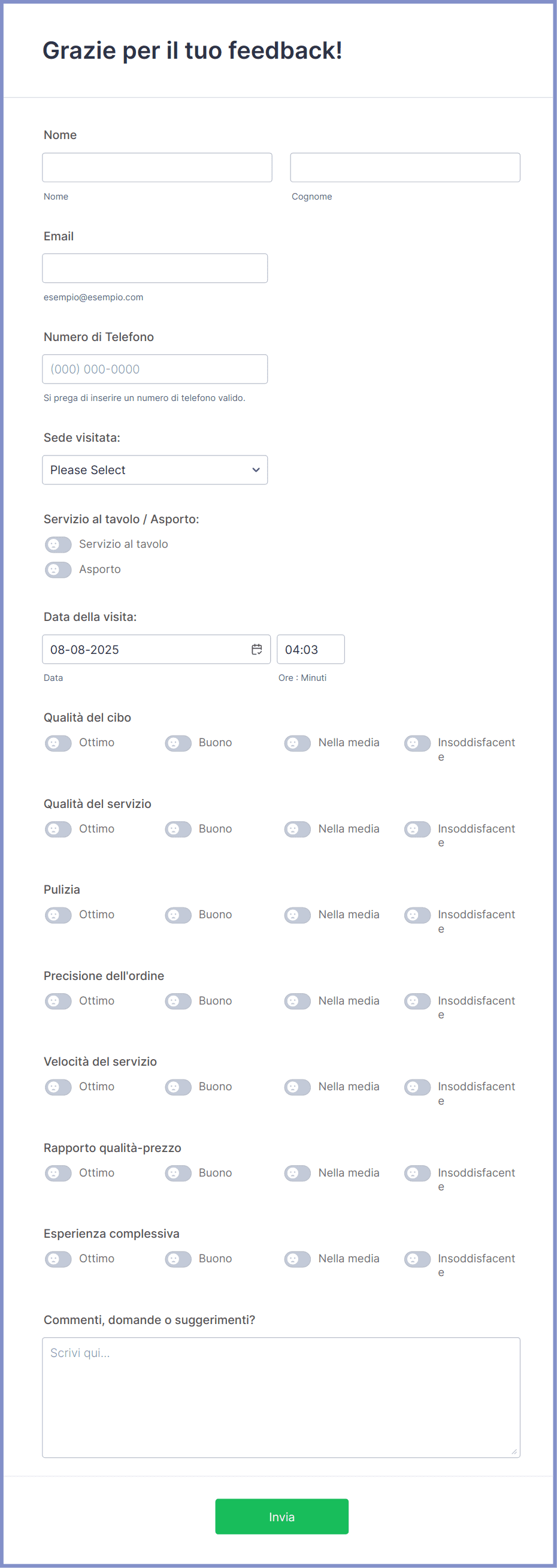Grab the textarea resize handle corner

[514, 1452]
